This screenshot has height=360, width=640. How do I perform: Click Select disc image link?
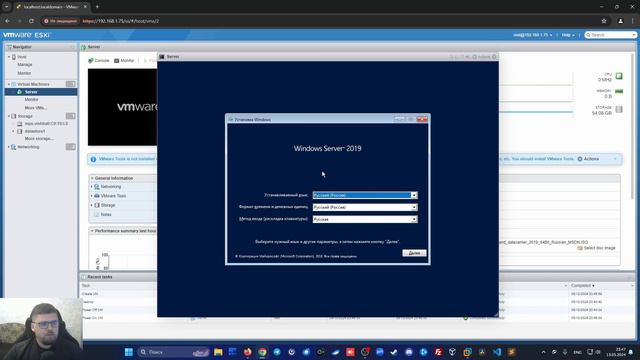point(596,248)
